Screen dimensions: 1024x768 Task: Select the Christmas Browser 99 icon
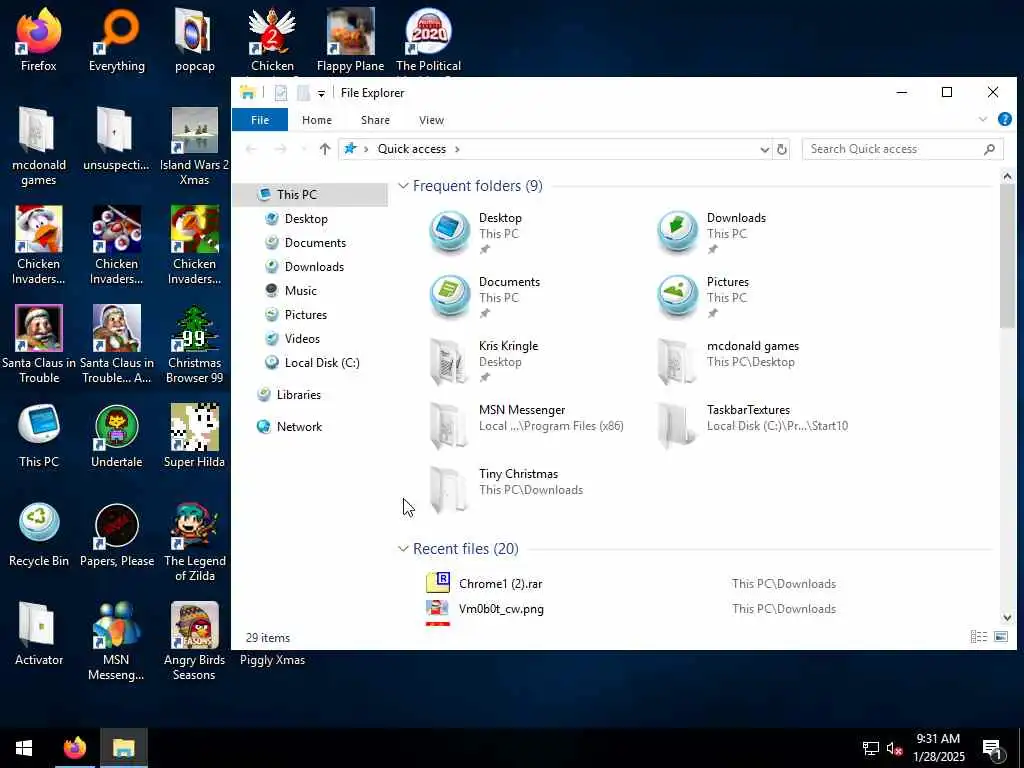point(195,345)
